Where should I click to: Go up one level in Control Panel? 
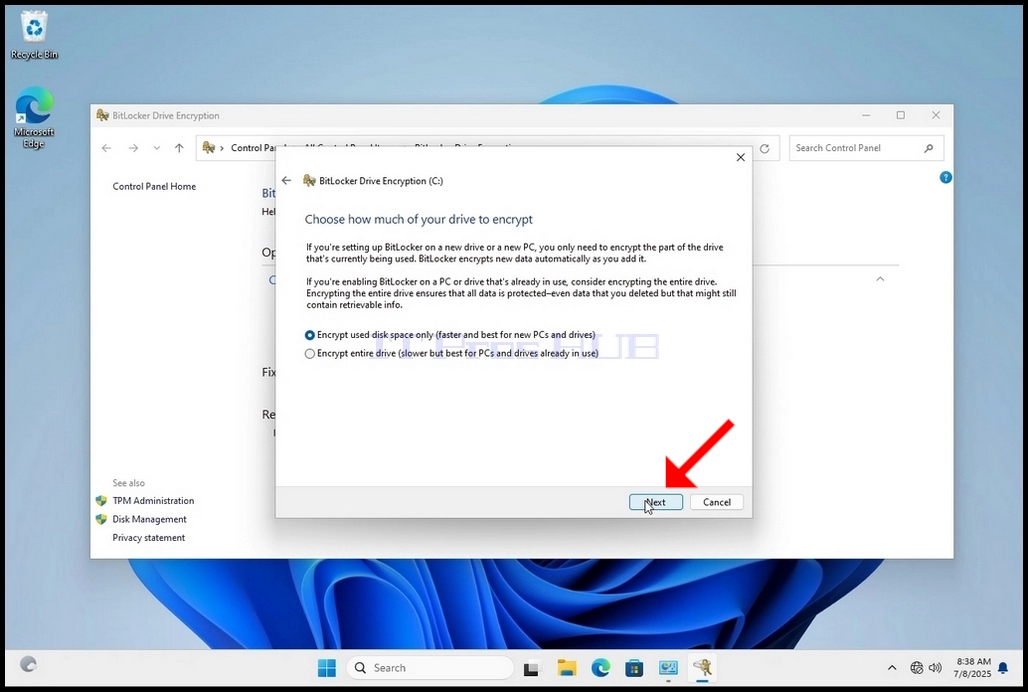[x=179, y=148]
